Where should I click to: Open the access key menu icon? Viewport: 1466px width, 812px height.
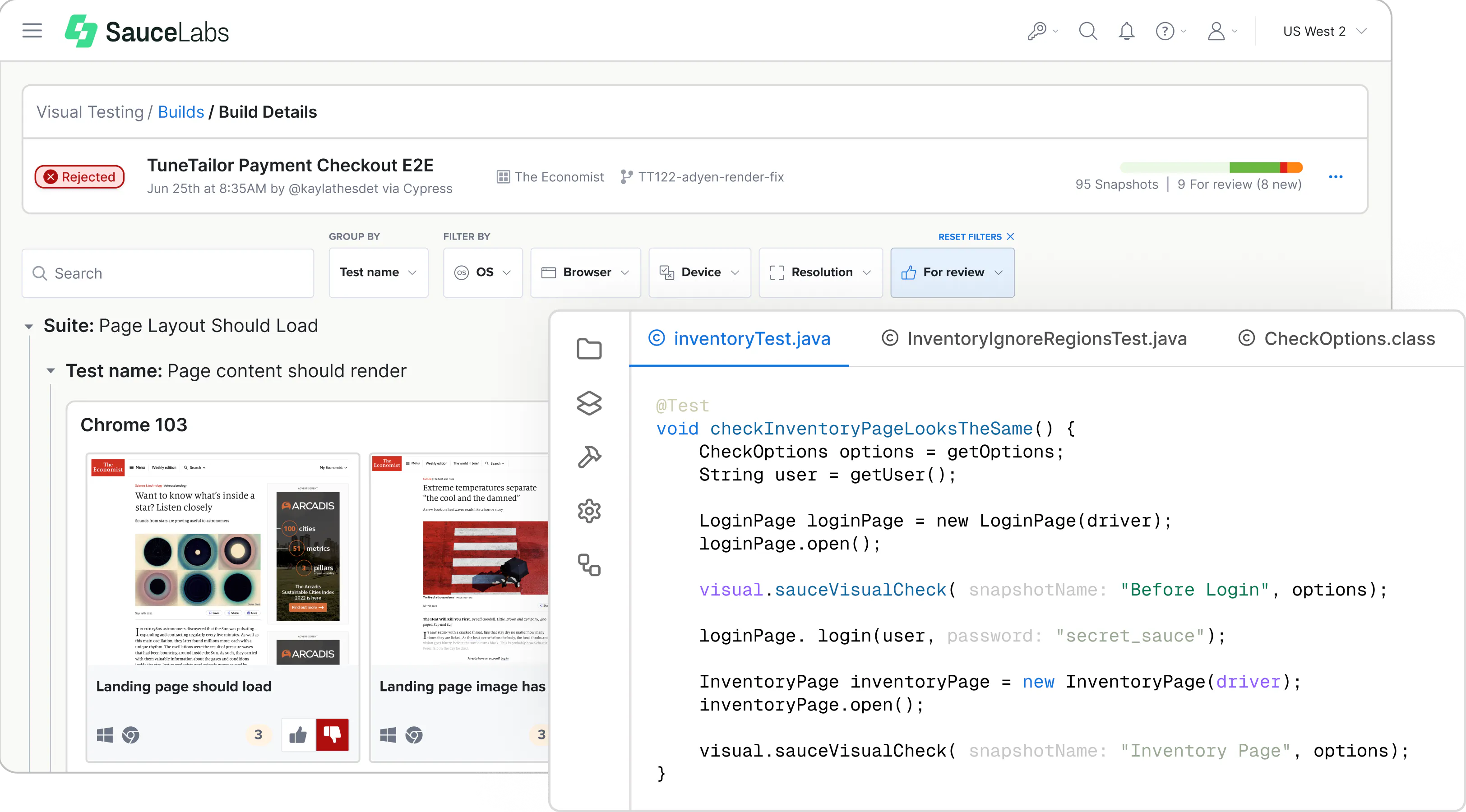[1042, 31]
